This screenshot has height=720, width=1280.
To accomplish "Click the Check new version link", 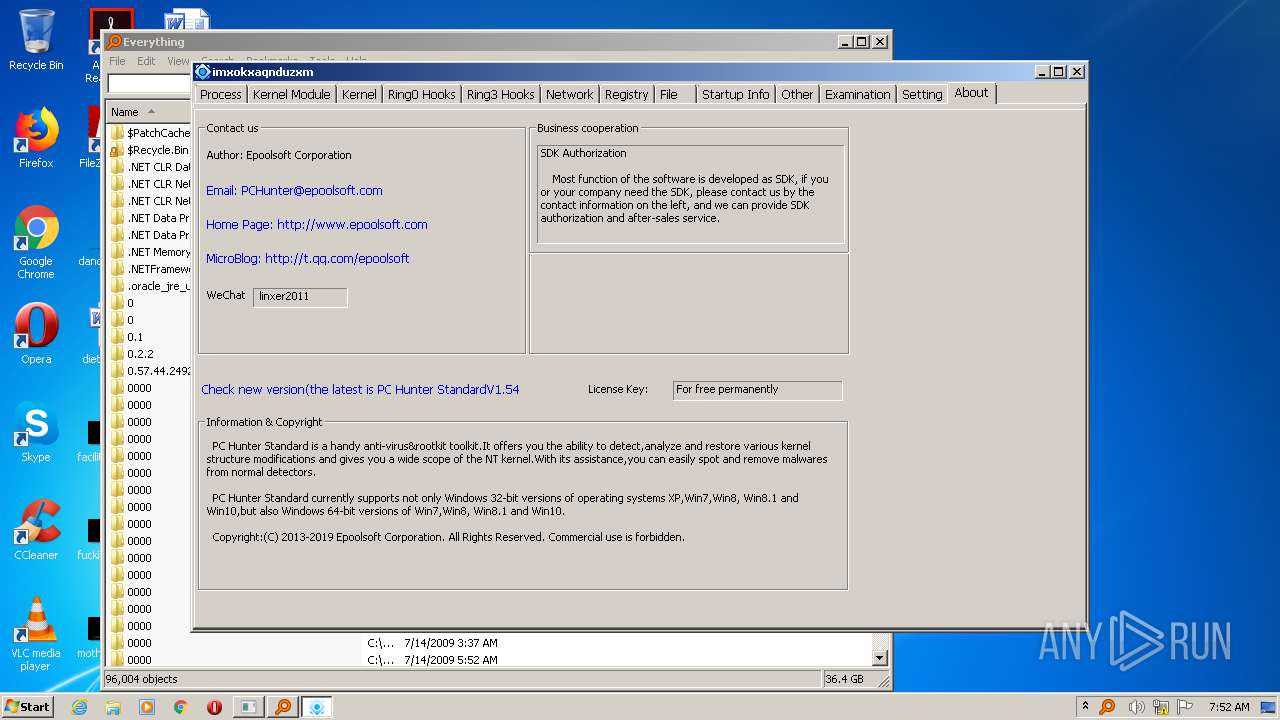I will pos(360,389).
